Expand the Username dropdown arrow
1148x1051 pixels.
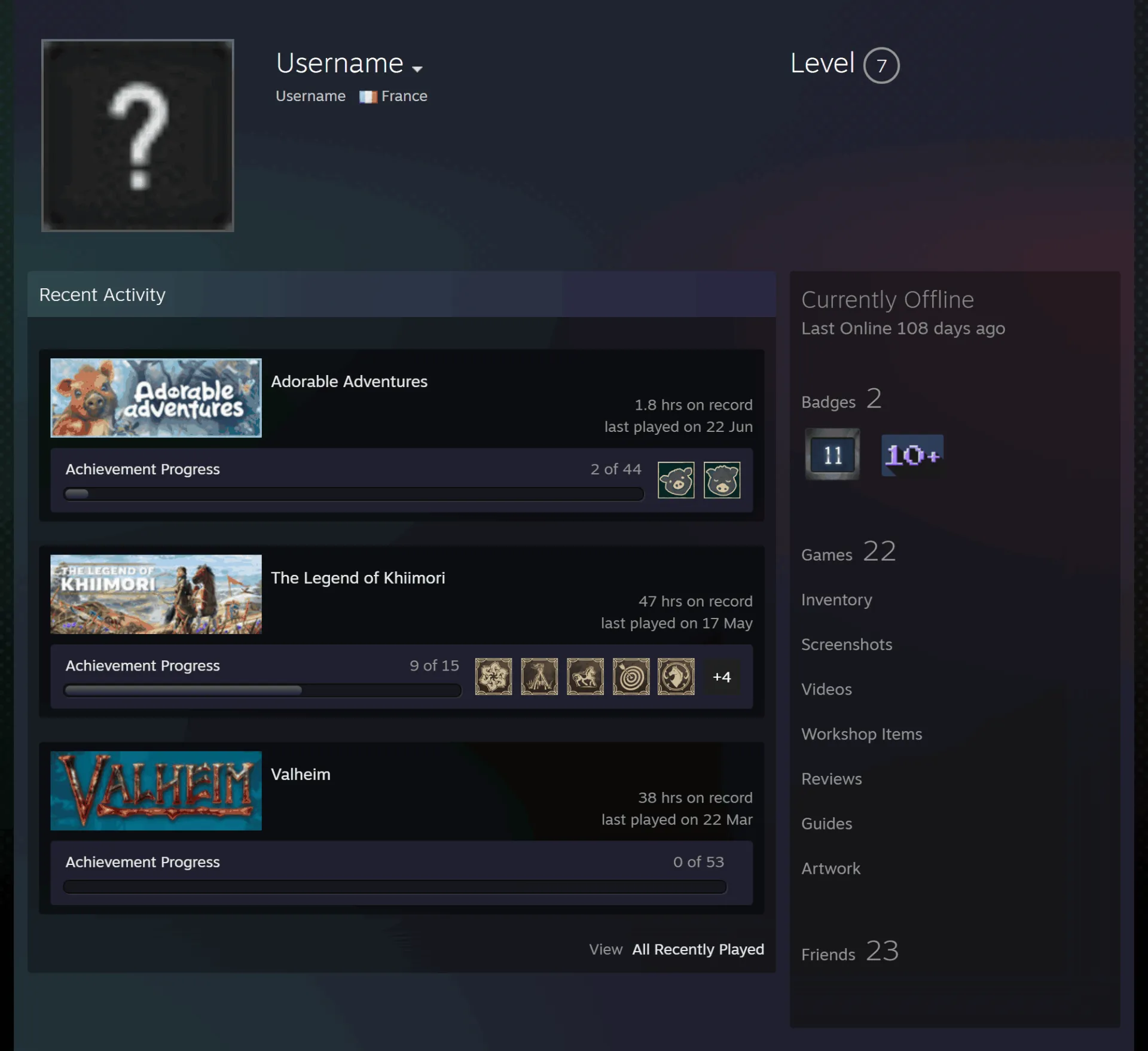pyautogui.click(x=417, y=69)
